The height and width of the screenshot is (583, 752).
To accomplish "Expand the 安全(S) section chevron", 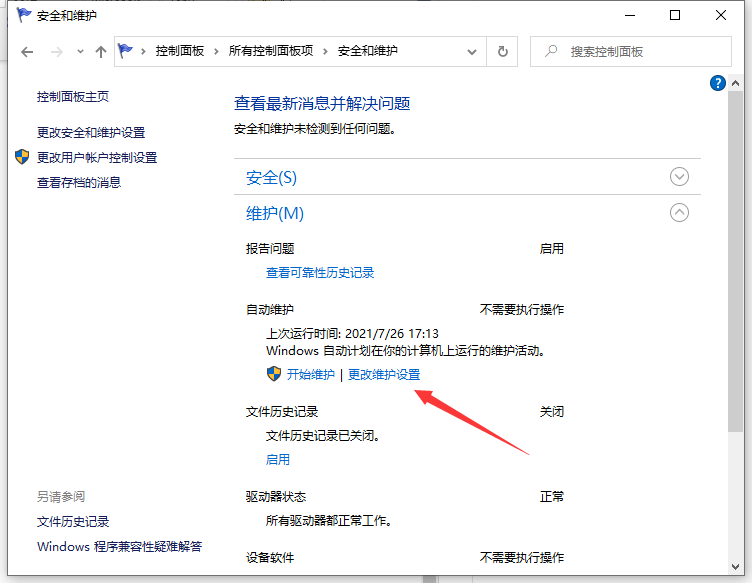I will tap(679, 177).
